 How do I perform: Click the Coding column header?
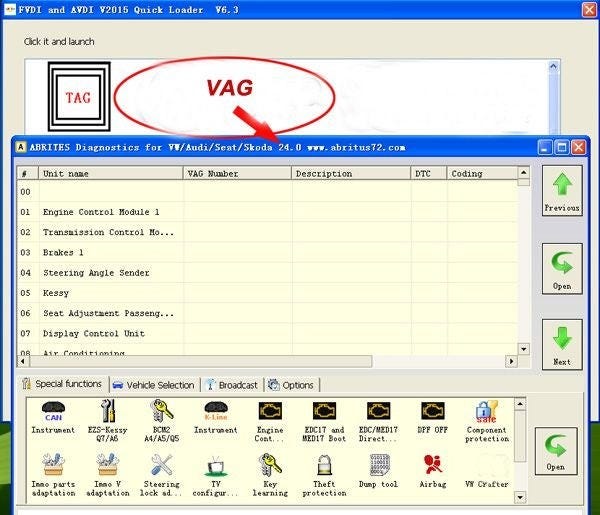[x=482, y=174]
